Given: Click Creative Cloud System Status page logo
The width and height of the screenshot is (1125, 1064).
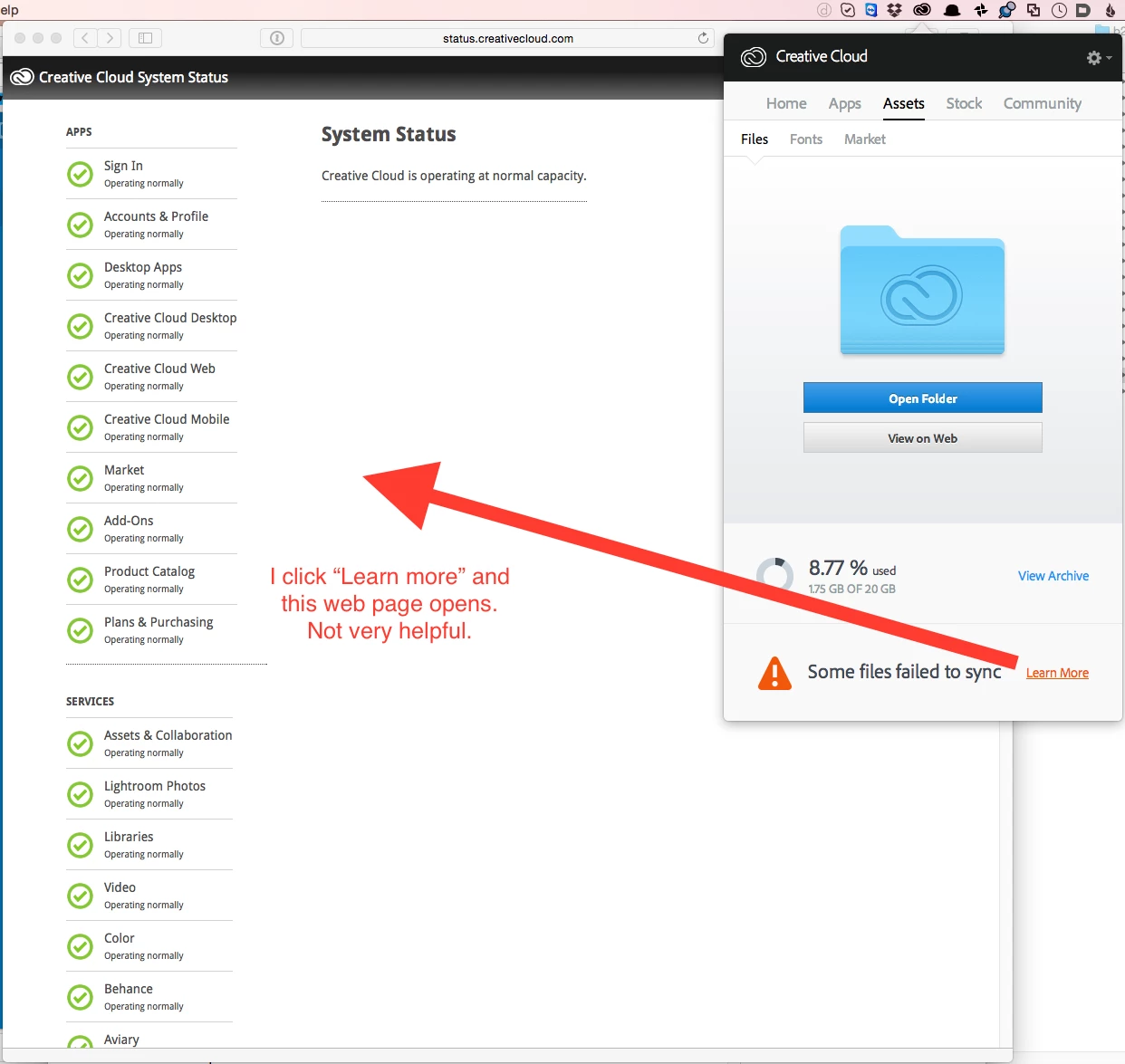Looking at the screenshot, I should (22, 77).
